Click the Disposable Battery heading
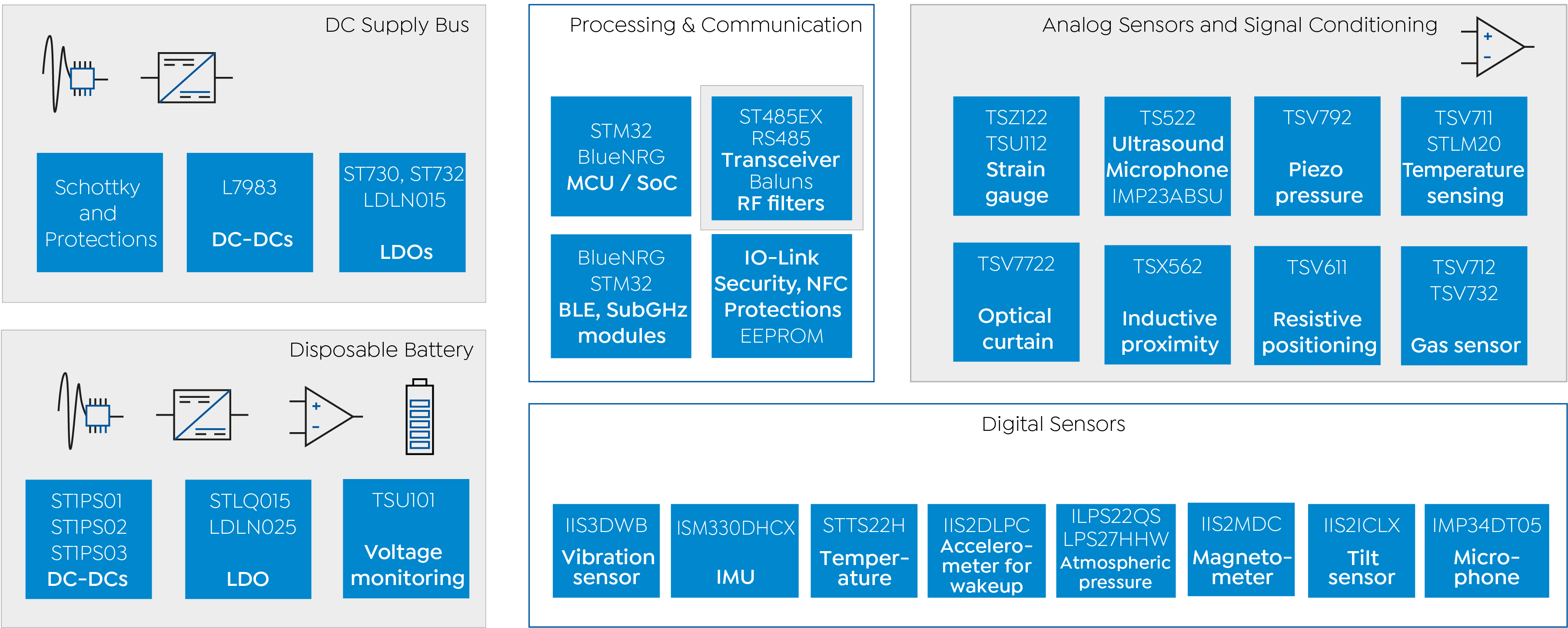This screenshot has height=628, width=1568. [381, 350]
